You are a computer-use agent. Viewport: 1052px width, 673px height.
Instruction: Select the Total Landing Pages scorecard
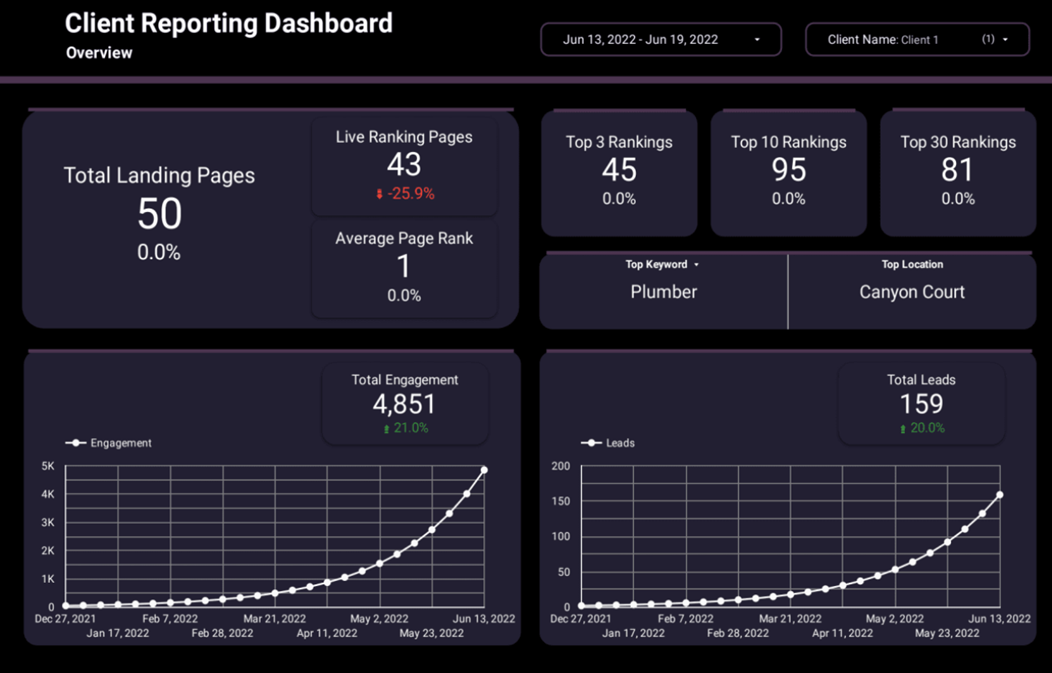point(159,214)
